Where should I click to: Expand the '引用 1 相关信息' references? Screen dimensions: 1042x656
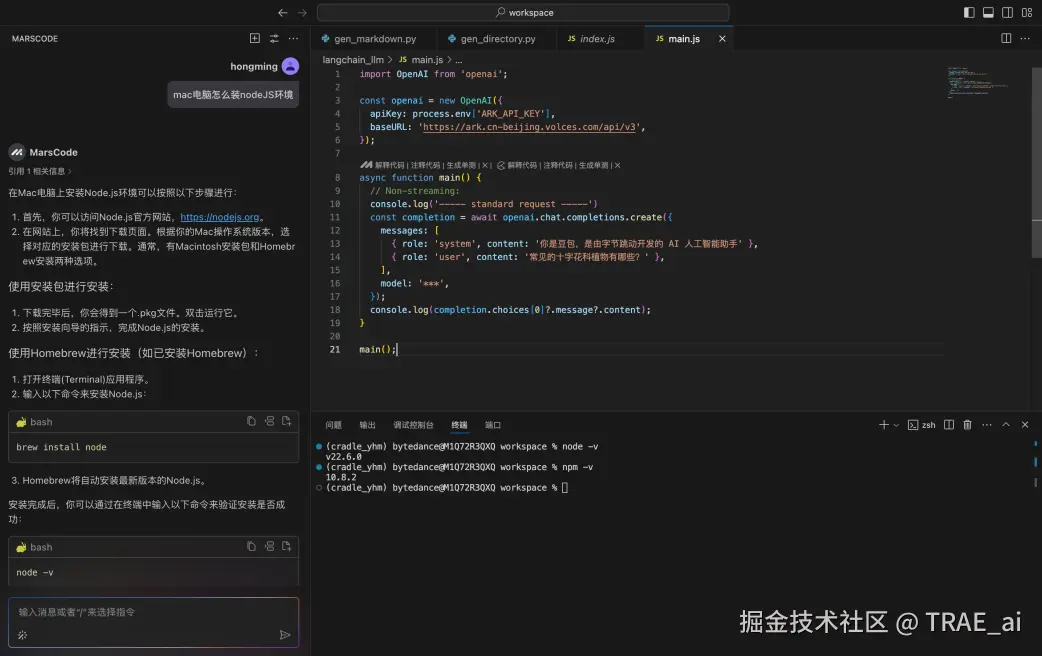coord(40,171)
